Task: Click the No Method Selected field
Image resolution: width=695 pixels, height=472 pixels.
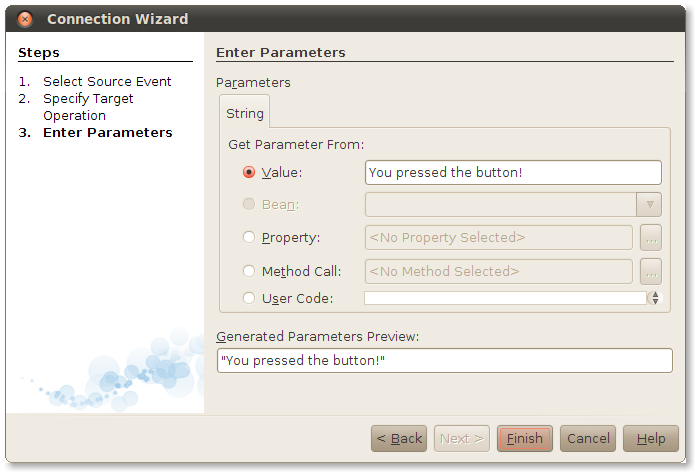Action: [498, 271]
